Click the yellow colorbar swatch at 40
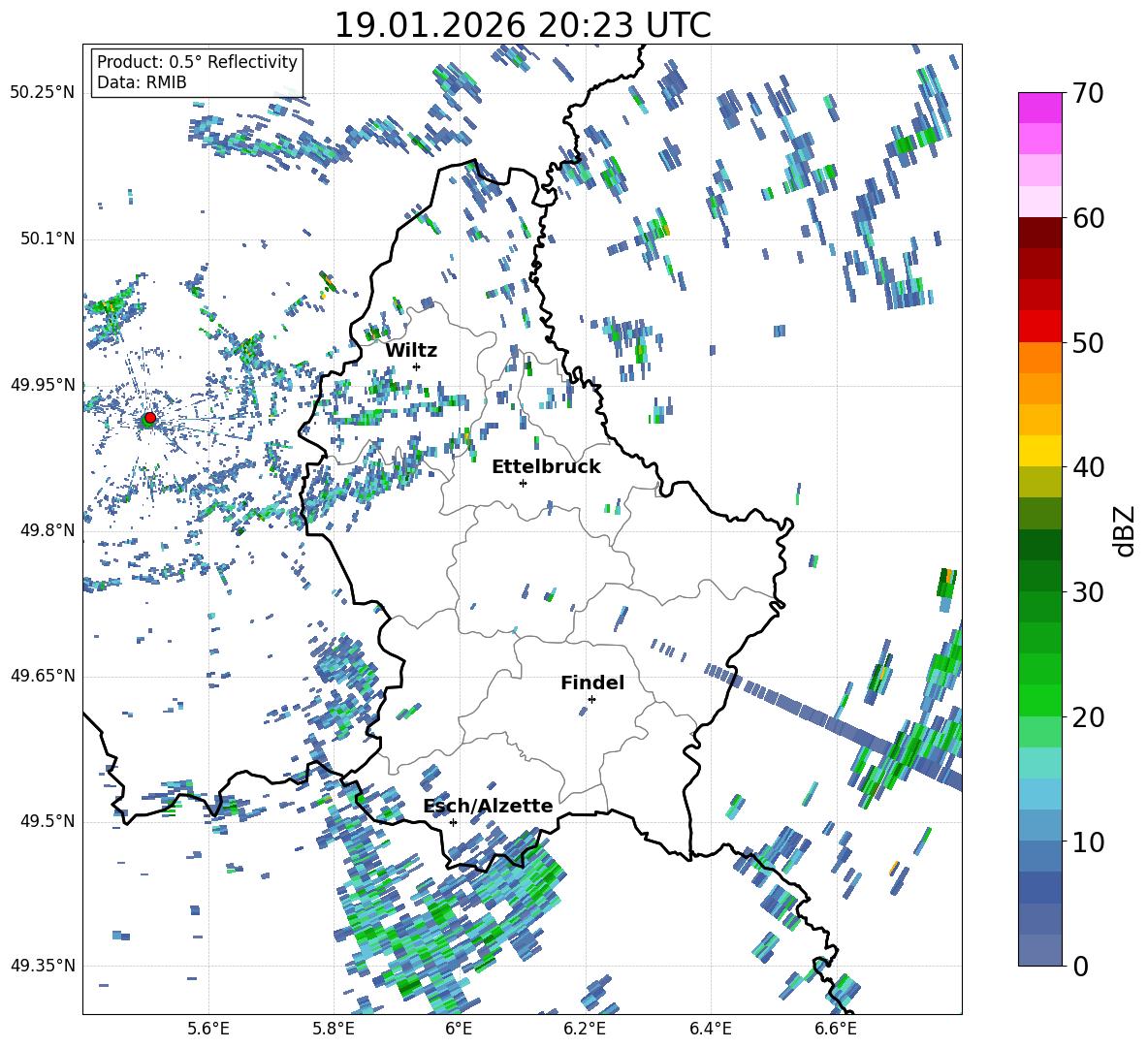 1039,451
